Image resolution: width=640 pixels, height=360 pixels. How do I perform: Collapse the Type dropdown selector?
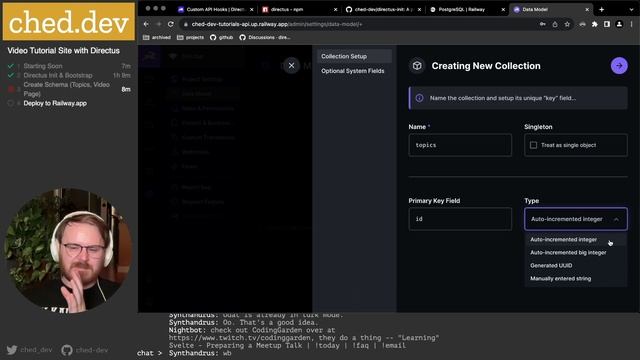point(576,219)
